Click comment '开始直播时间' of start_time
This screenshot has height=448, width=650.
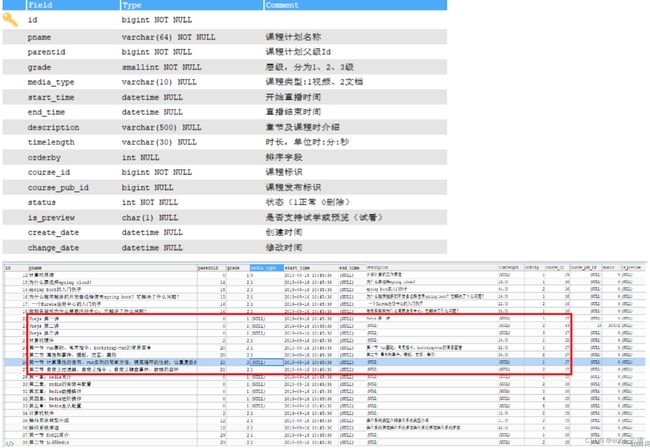coord(293,97)
